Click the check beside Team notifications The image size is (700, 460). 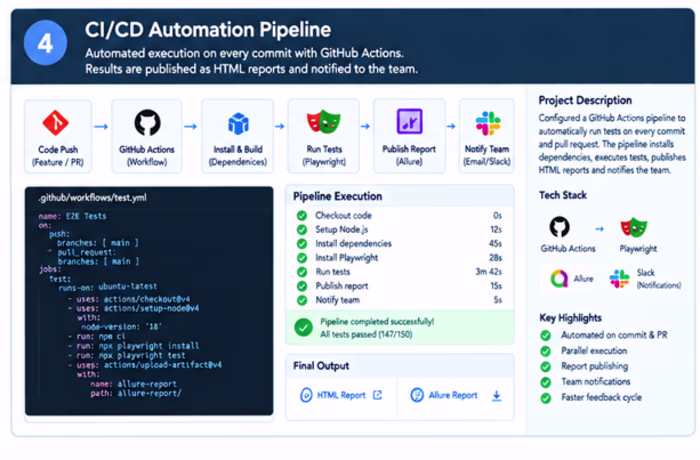546,382
